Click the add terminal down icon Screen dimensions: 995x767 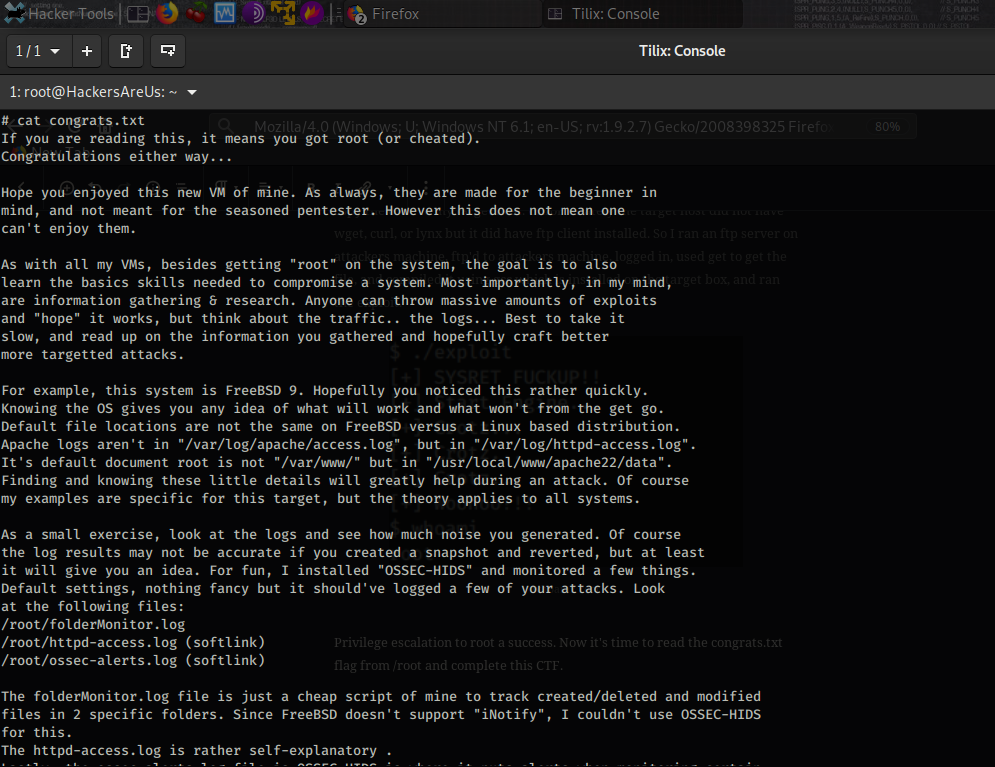[x=167, y=51]
